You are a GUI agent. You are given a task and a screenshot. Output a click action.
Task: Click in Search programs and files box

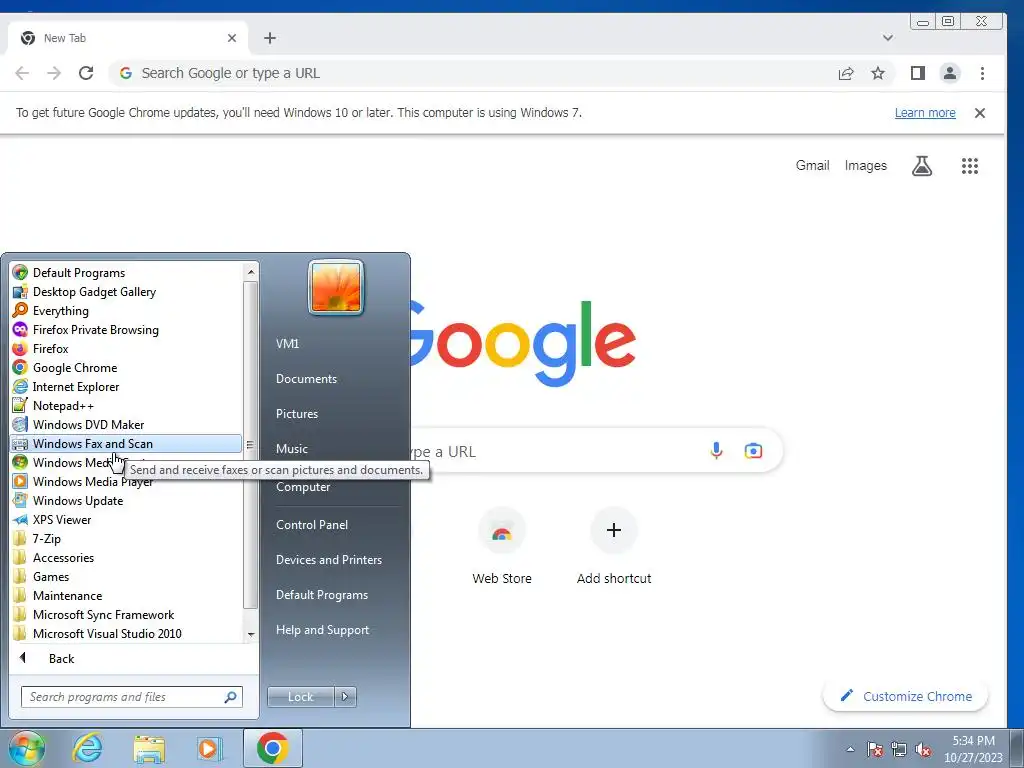pos(131,697)
